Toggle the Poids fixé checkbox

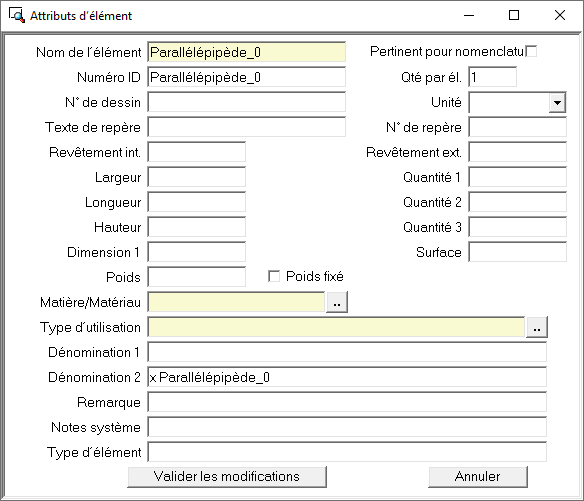point(274,276)
